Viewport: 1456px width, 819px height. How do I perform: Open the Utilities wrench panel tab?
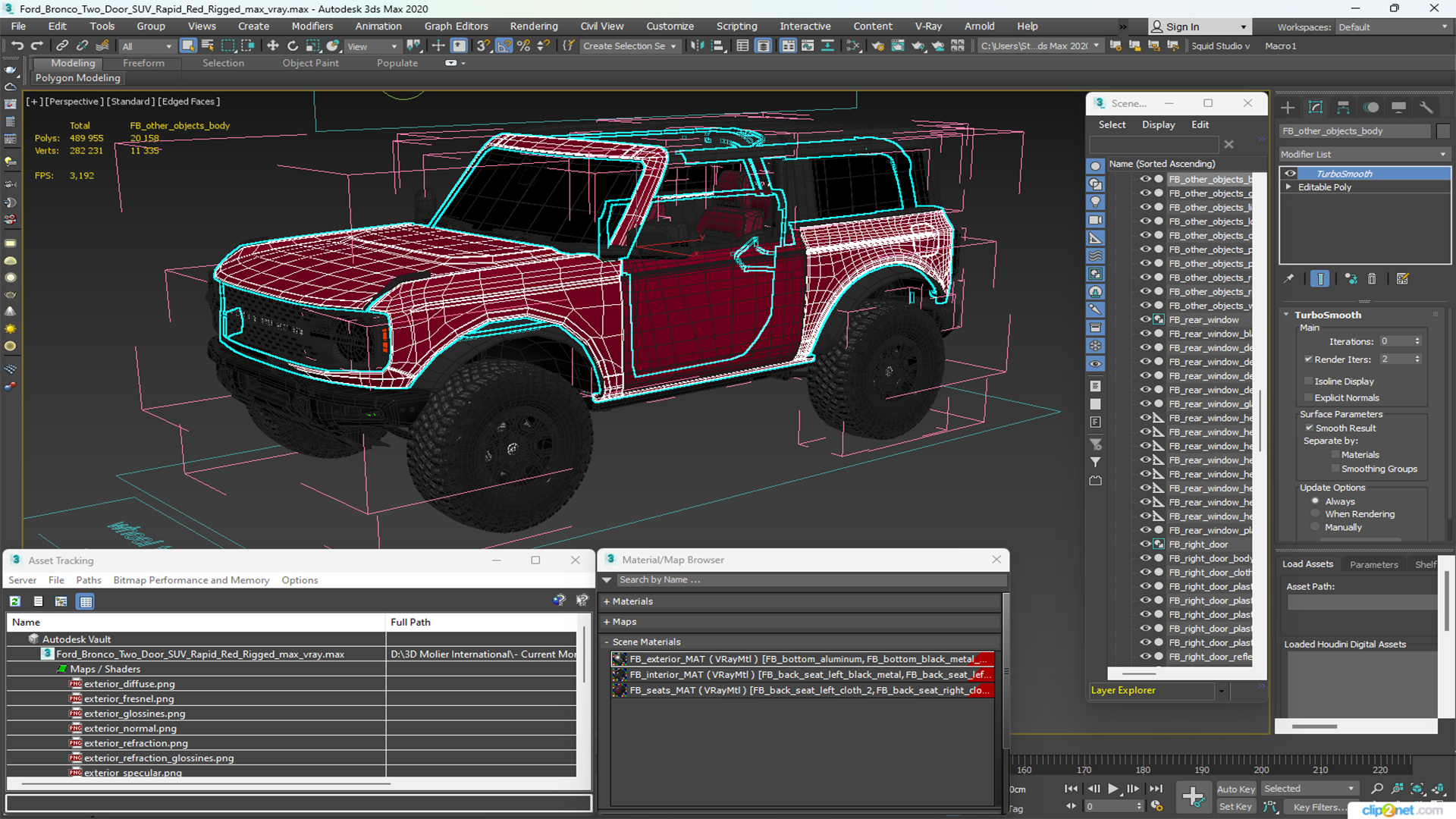(1426, 108)
